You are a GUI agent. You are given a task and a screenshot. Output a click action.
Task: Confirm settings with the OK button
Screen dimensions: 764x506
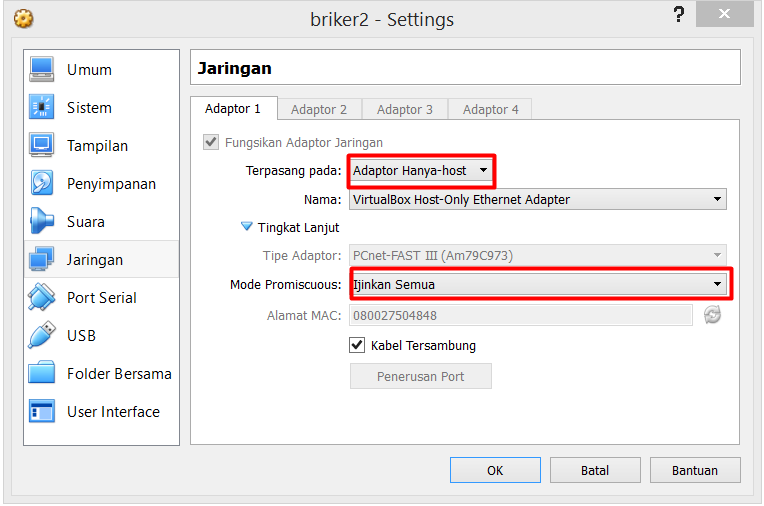click(x=495, y=470)
